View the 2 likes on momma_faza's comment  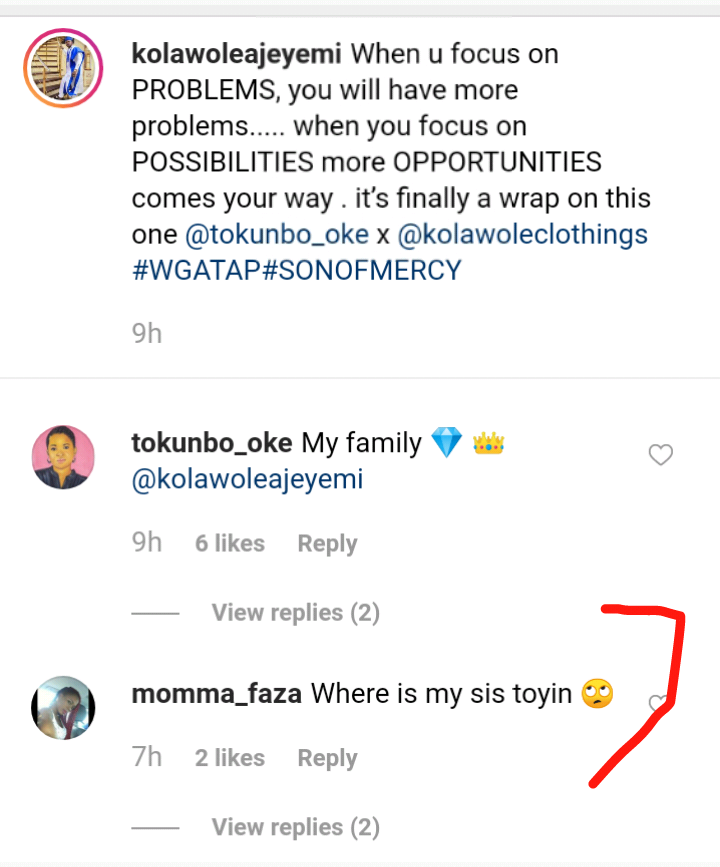[x=230, y=758]
